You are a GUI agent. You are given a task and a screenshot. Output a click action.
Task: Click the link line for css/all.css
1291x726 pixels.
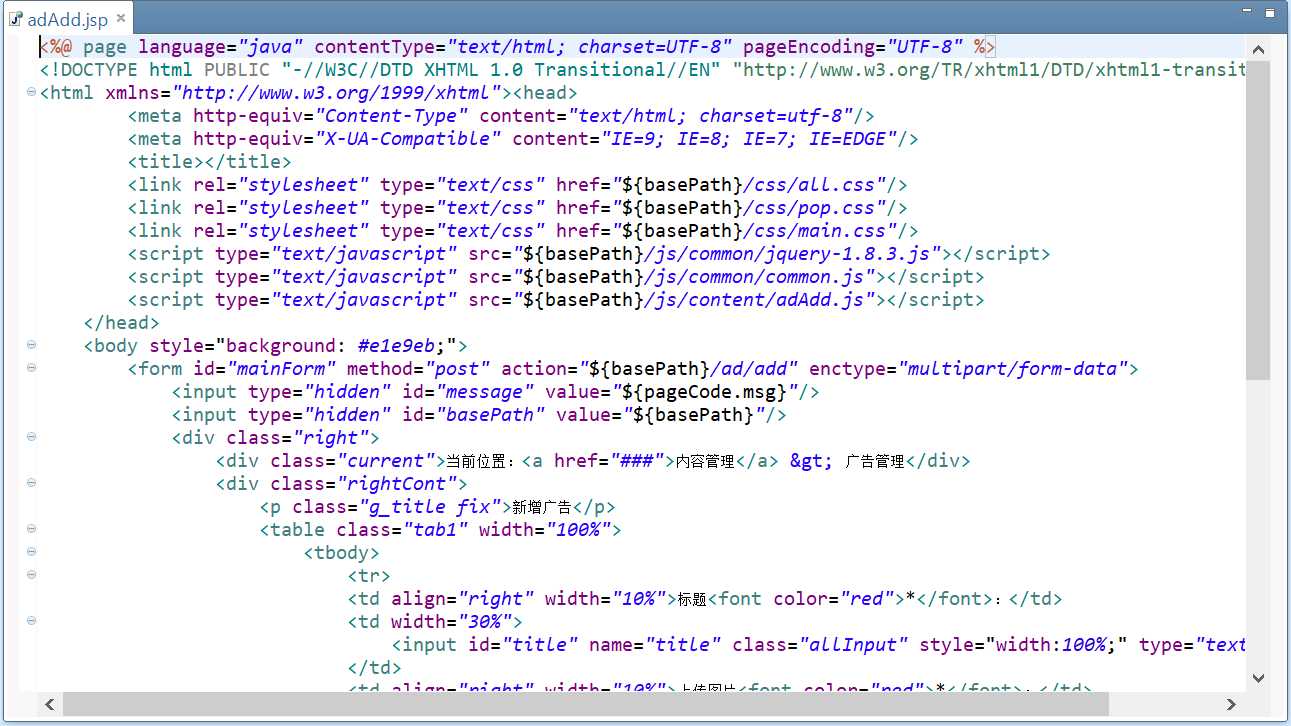(x=517, y=185)
